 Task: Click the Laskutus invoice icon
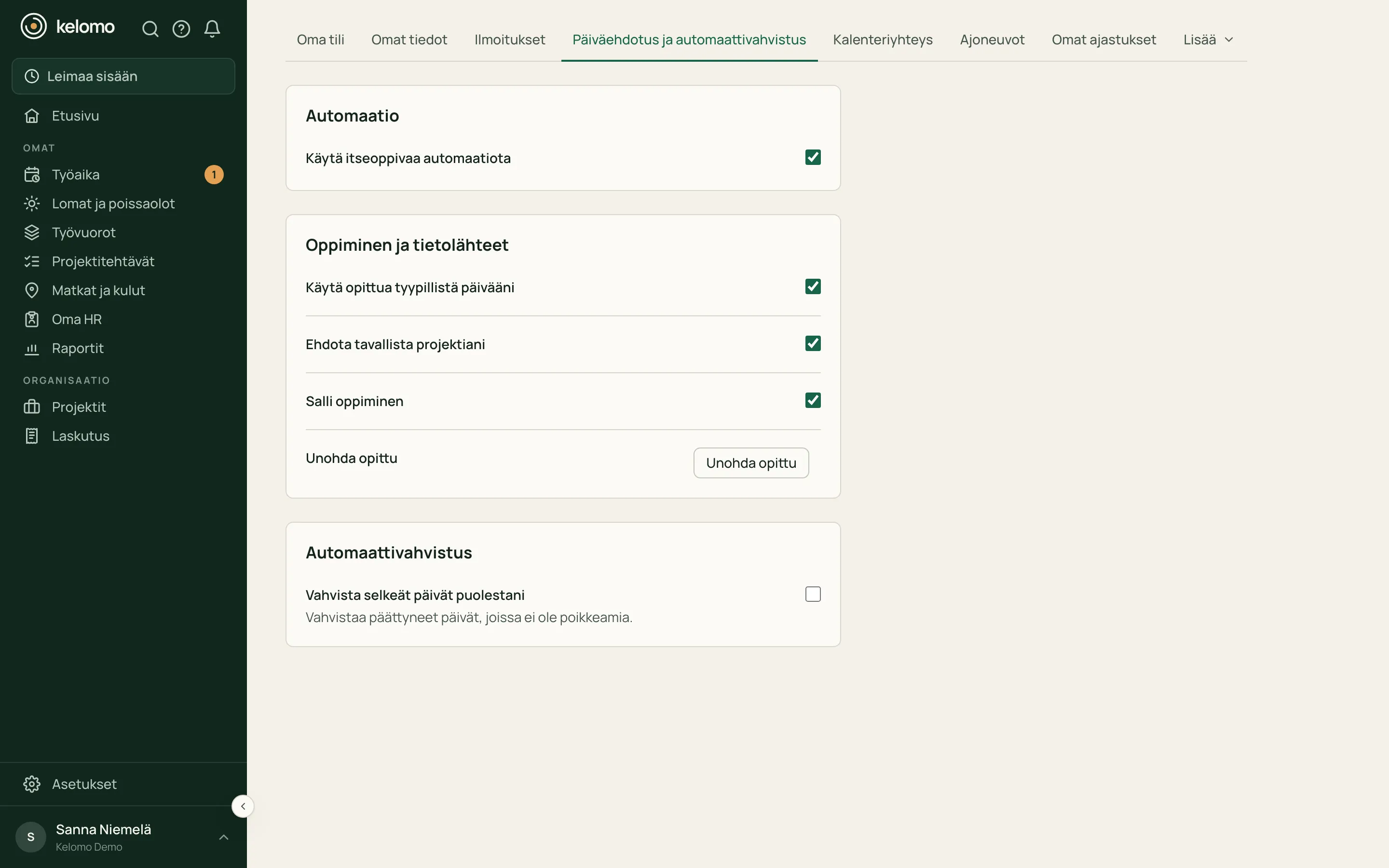[31, 436]
